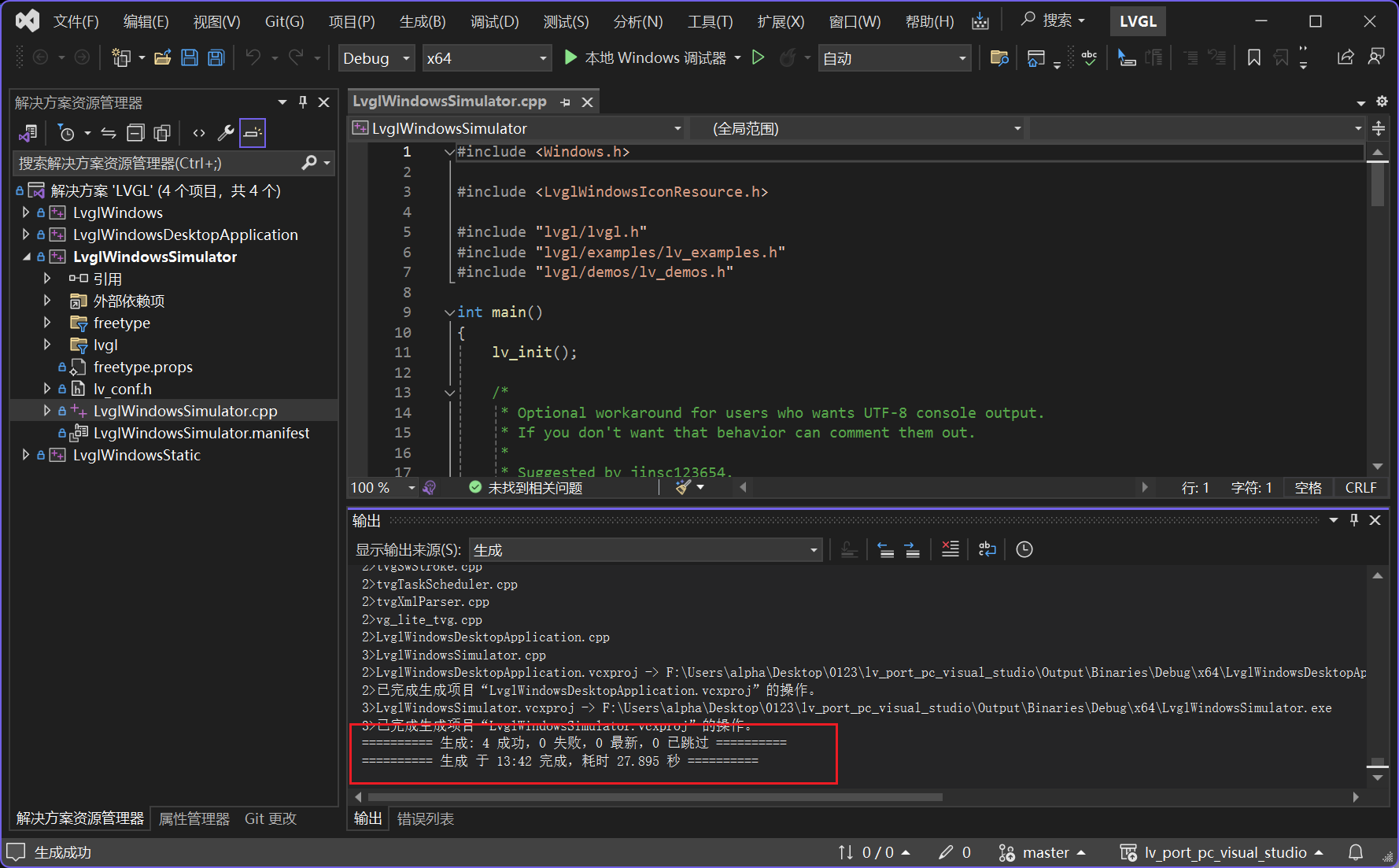
Task: Click the Undo icon on the toolbar
Action: pos(253,57)
